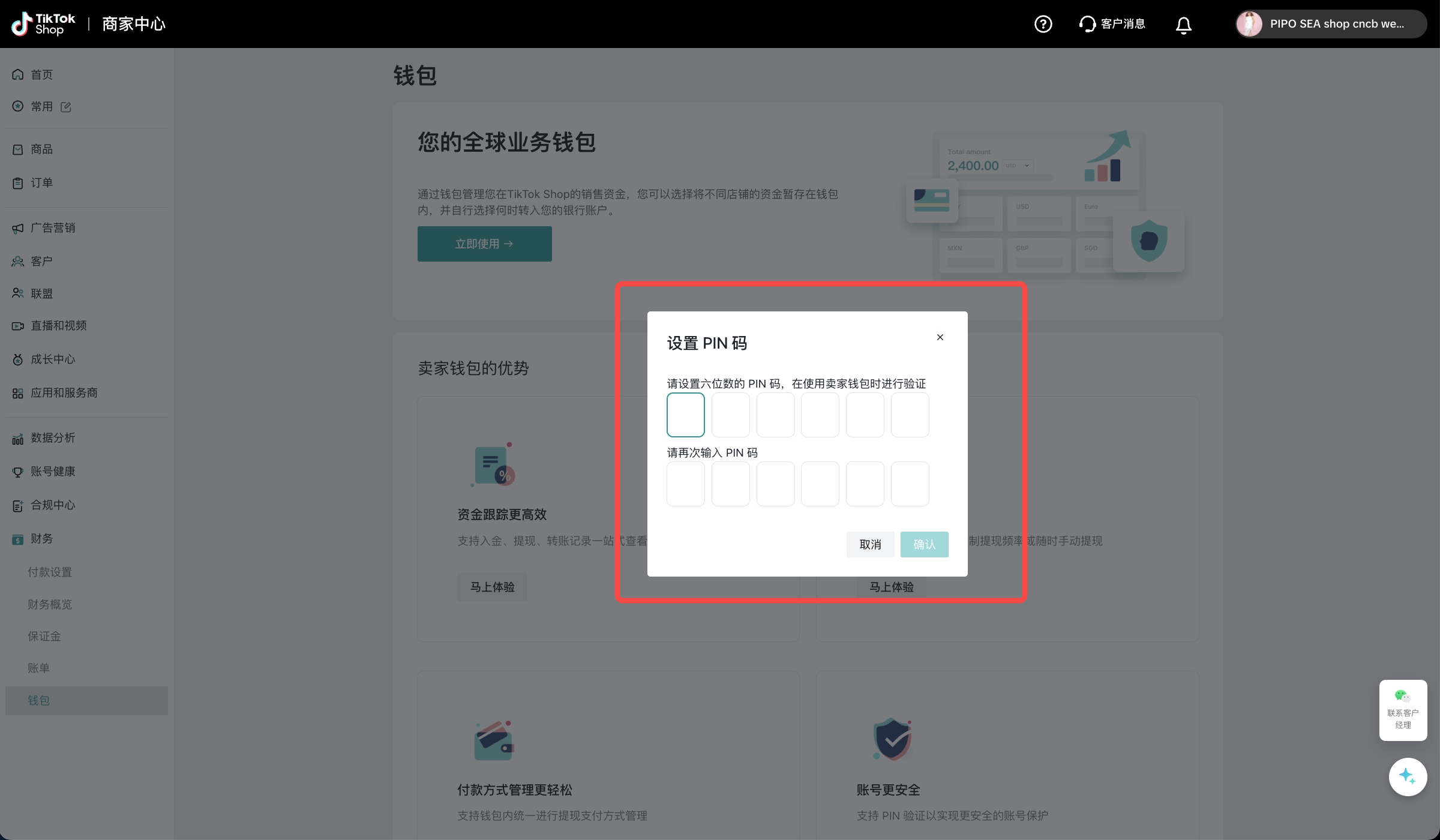Collapse the 财务 sidebar section
Image resolution: width=1440 pixels, height=840 pixels.
[42, 539]
